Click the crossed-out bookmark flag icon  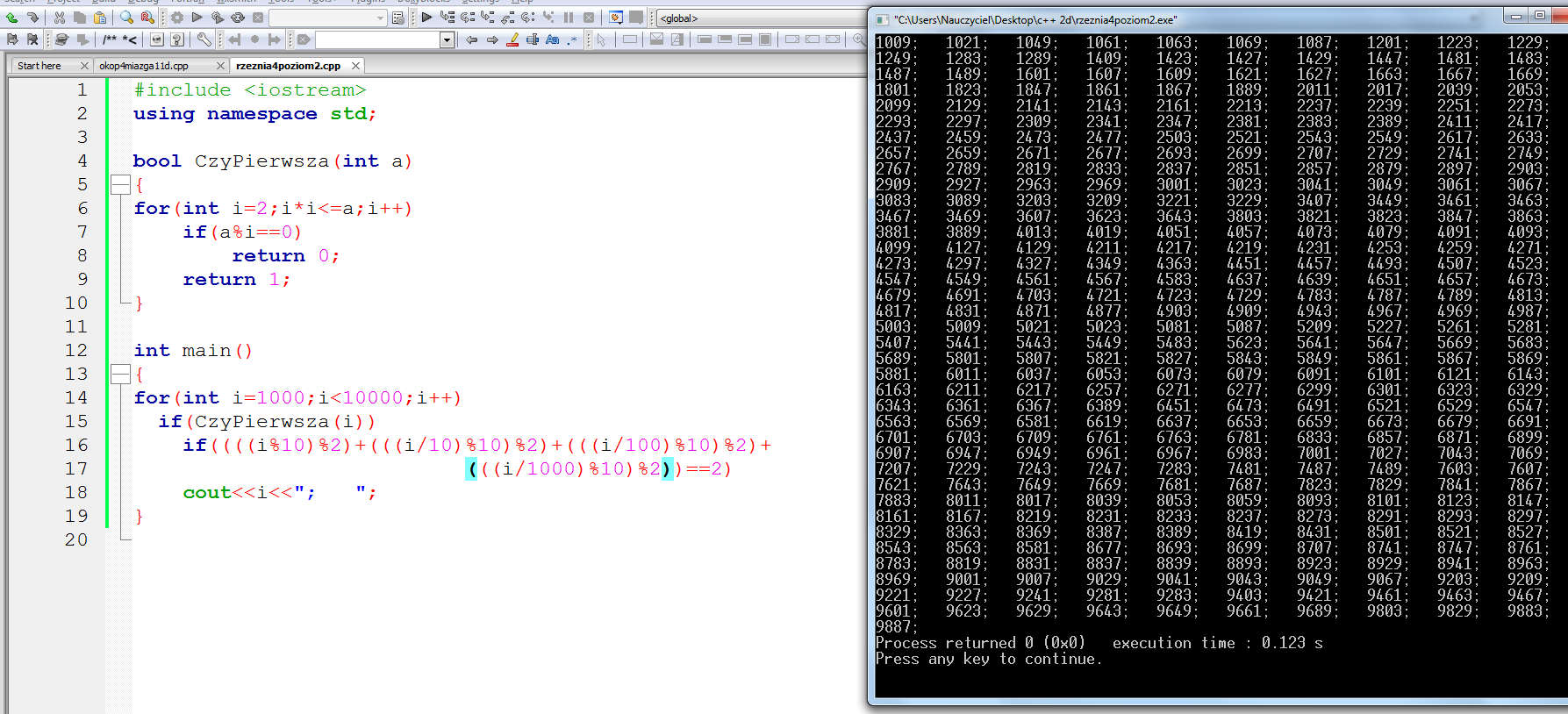[x=32, y=39]
